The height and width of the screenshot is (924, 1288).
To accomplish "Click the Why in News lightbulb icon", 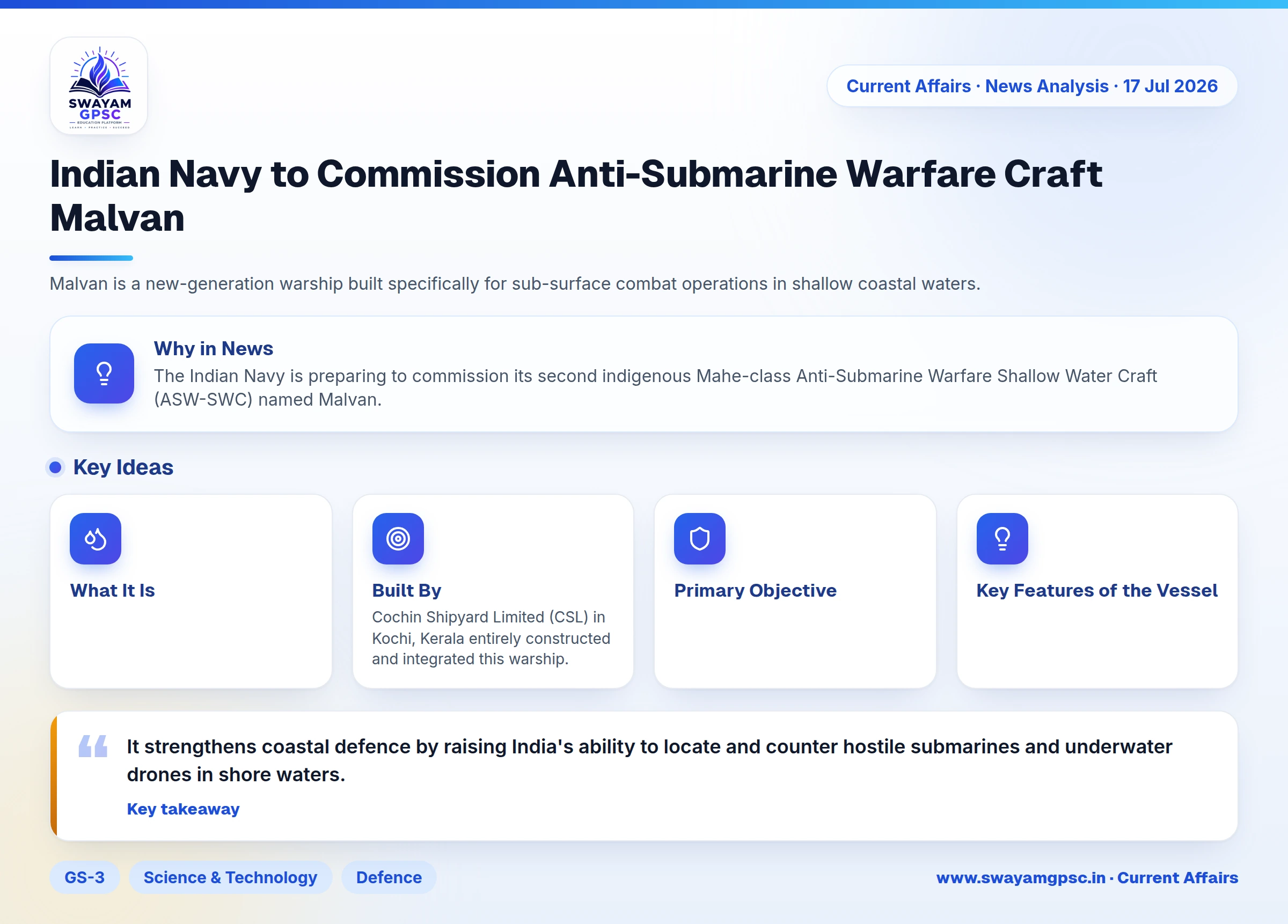I will point(104,373).
